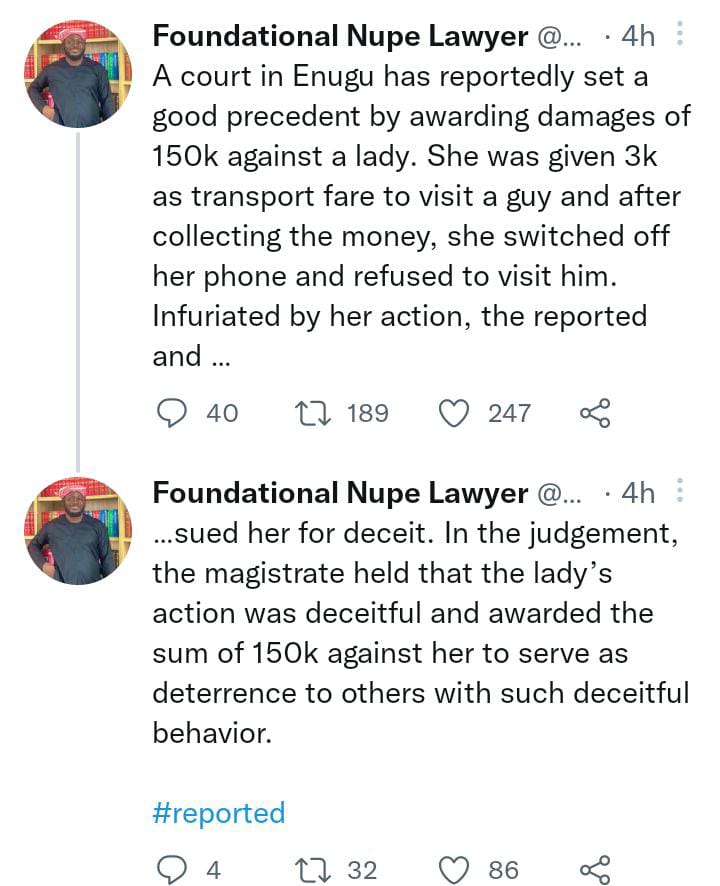This screenshot has height=886, width=720.
Task: Share the first tweet
Action: point(594,413)
